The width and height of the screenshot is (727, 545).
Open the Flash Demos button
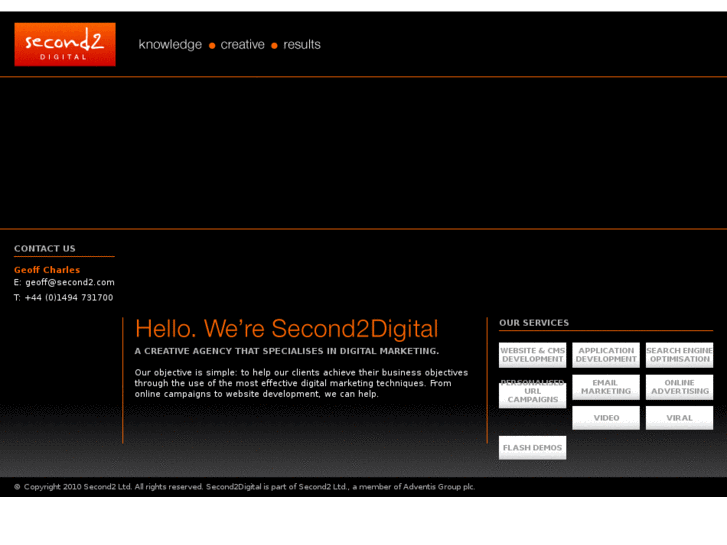click(532, 448)
